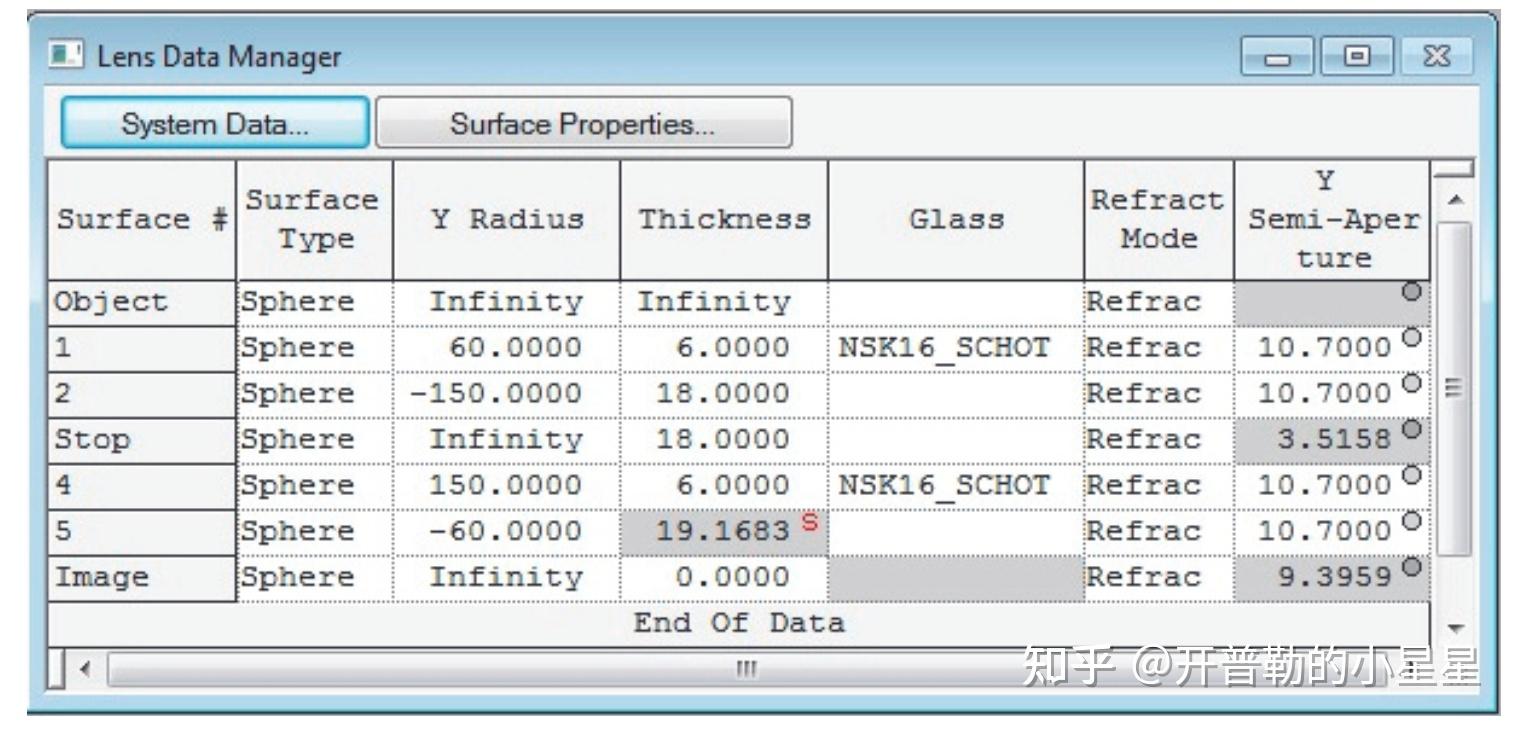Select the Stop surface row label
The width and height of the screenshot is (1522, 730).
pyautogui.click(x=140, y=438)
